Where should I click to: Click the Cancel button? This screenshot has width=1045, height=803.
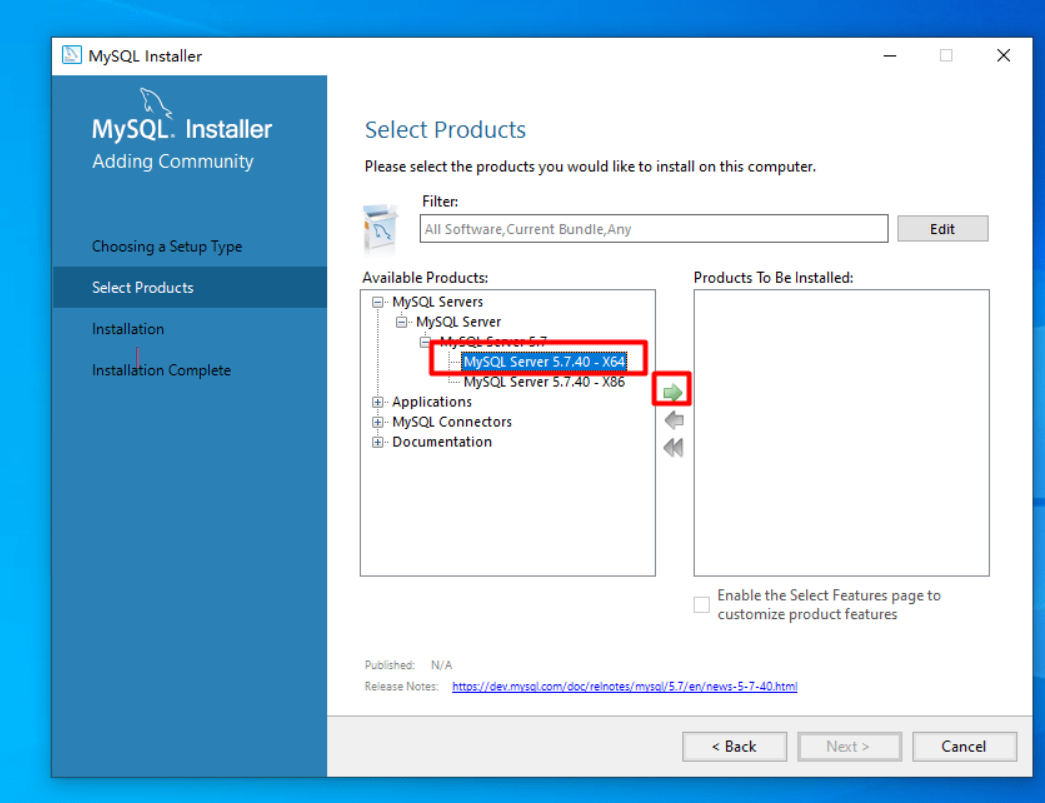[964, 746]
